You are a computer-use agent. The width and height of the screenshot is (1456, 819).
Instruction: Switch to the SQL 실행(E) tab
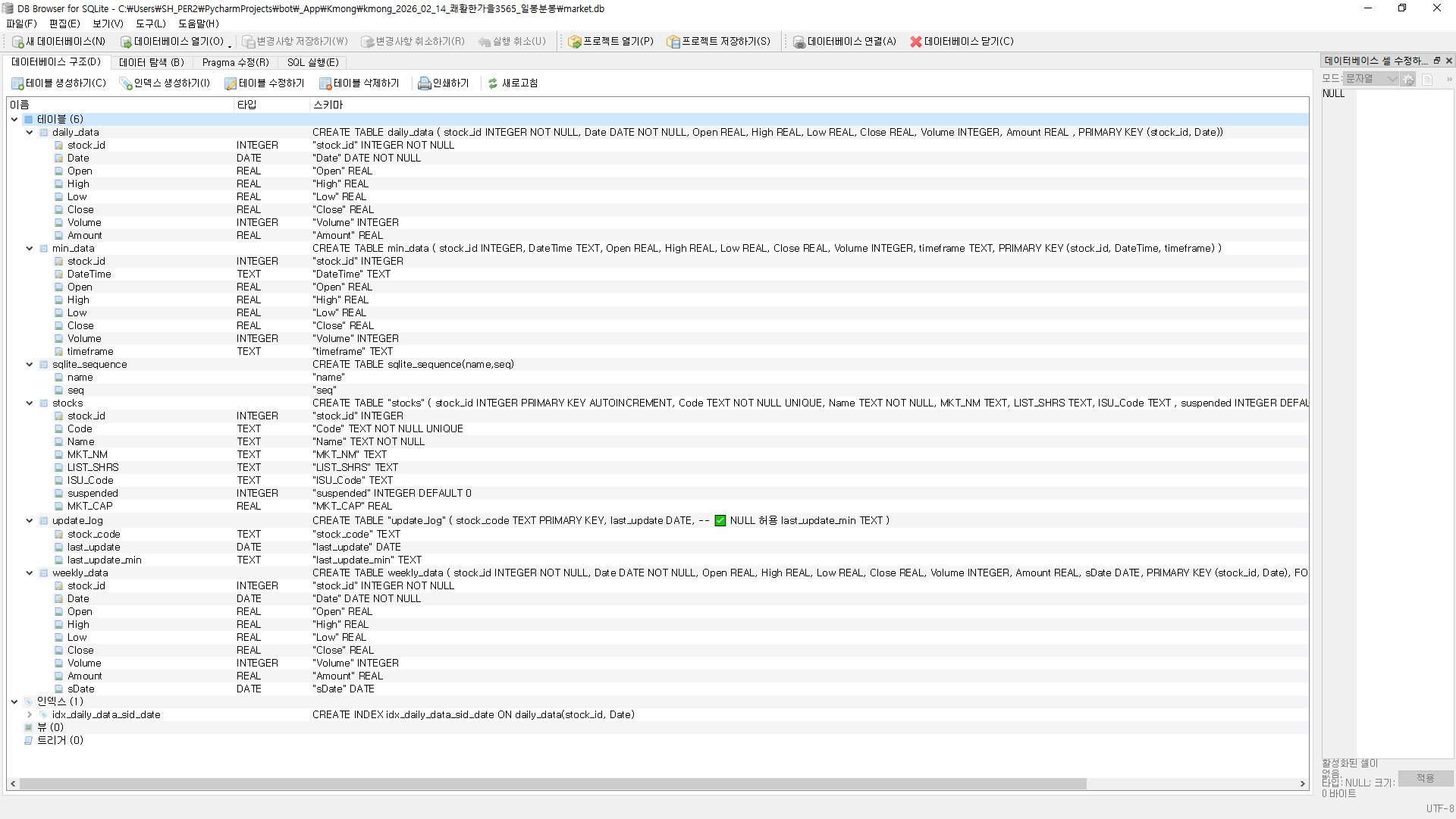312,62
